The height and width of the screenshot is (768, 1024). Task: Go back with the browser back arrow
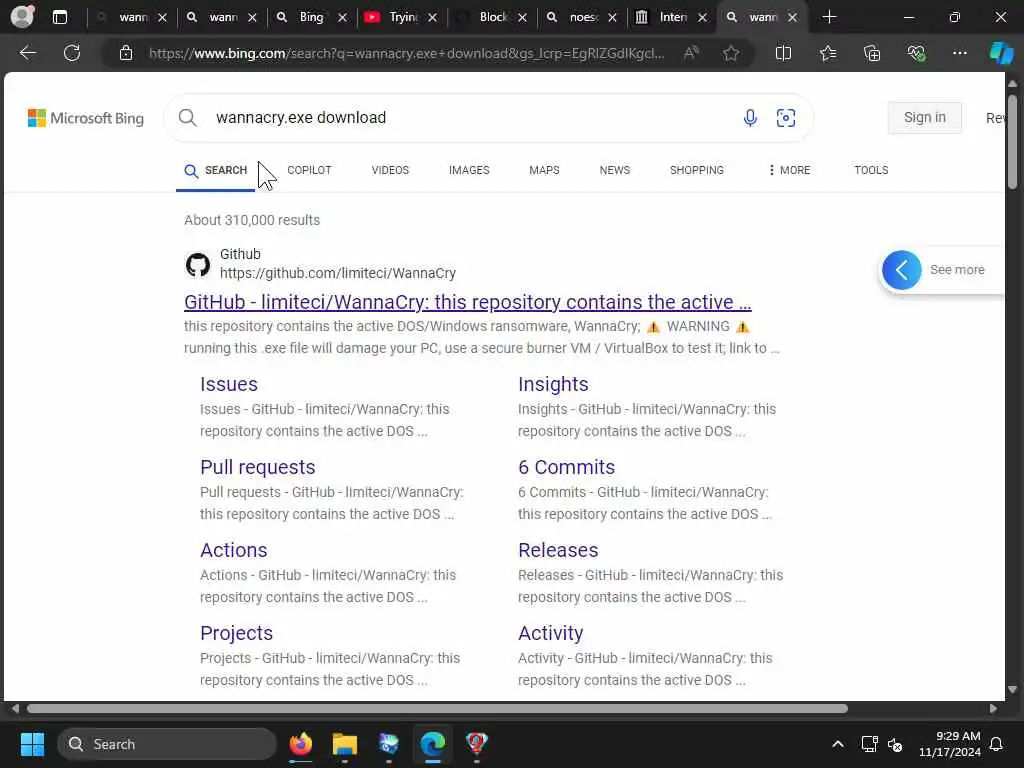[27, 53]
